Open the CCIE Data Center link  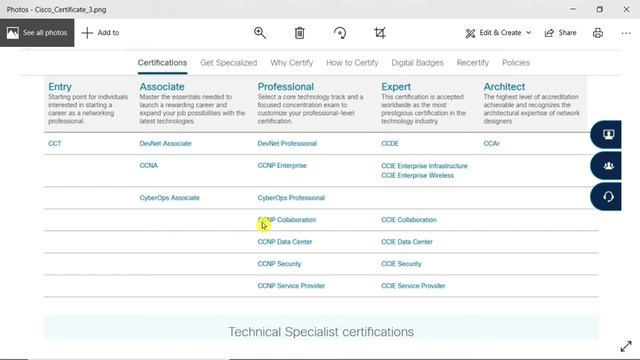click(x=407, y=242)
